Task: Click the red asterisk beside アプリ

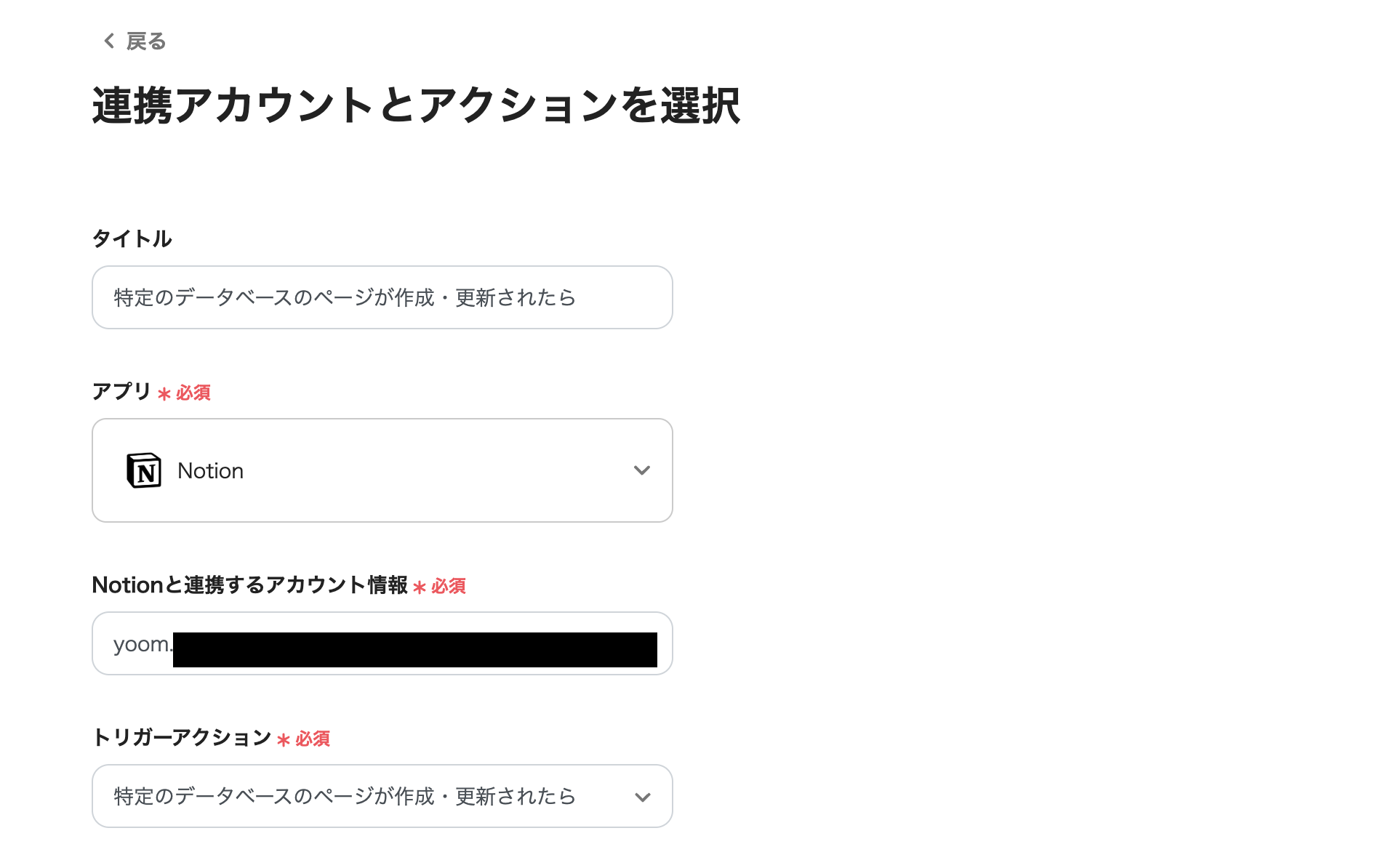Action: (x=164, y=394)
